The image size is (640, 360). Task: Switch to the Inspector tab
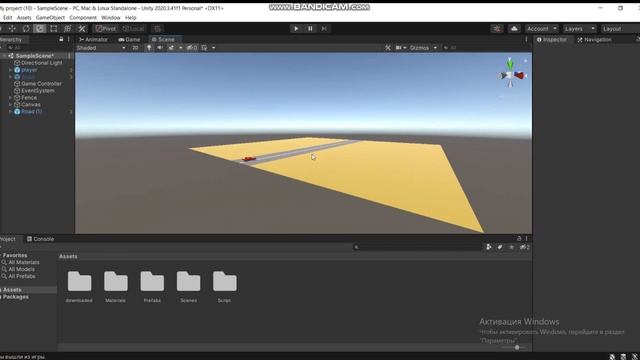click(552, 40)
